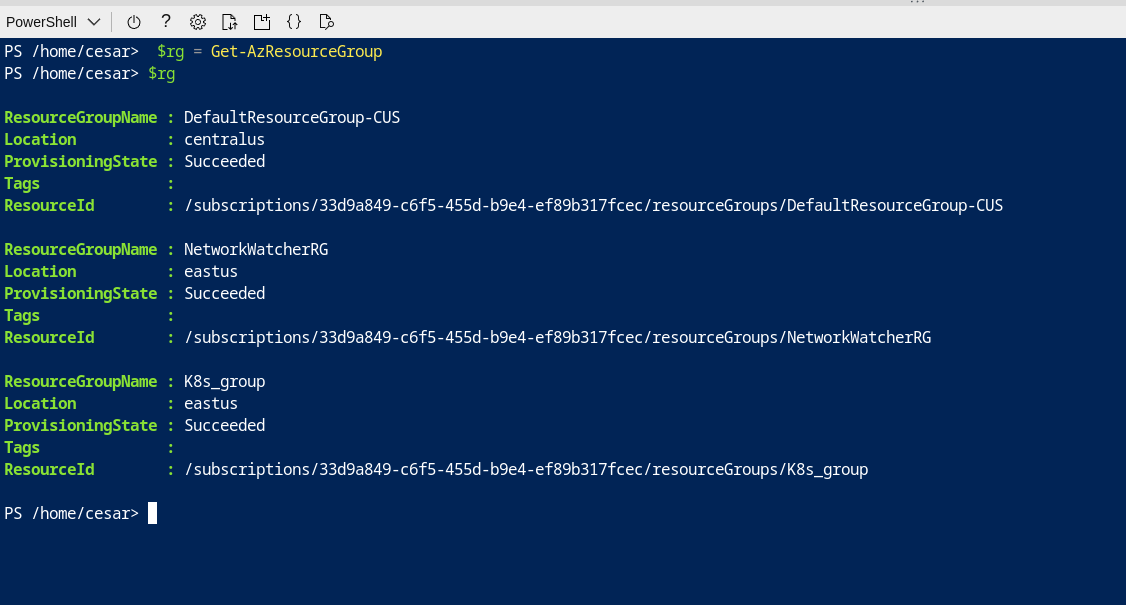This screenshot has width=1126, height=605.
Task: Open the editor with curly braces icon
Action: [294, 22]
